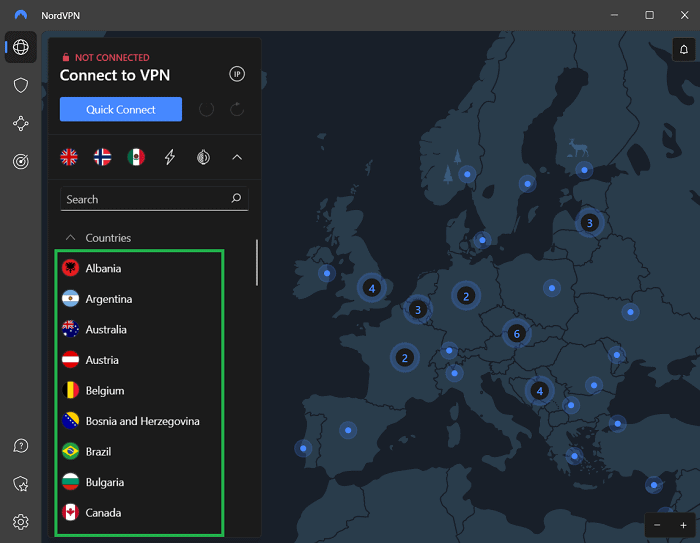Click the shield with star icon

pyautogui.click(x=21, y=484)
